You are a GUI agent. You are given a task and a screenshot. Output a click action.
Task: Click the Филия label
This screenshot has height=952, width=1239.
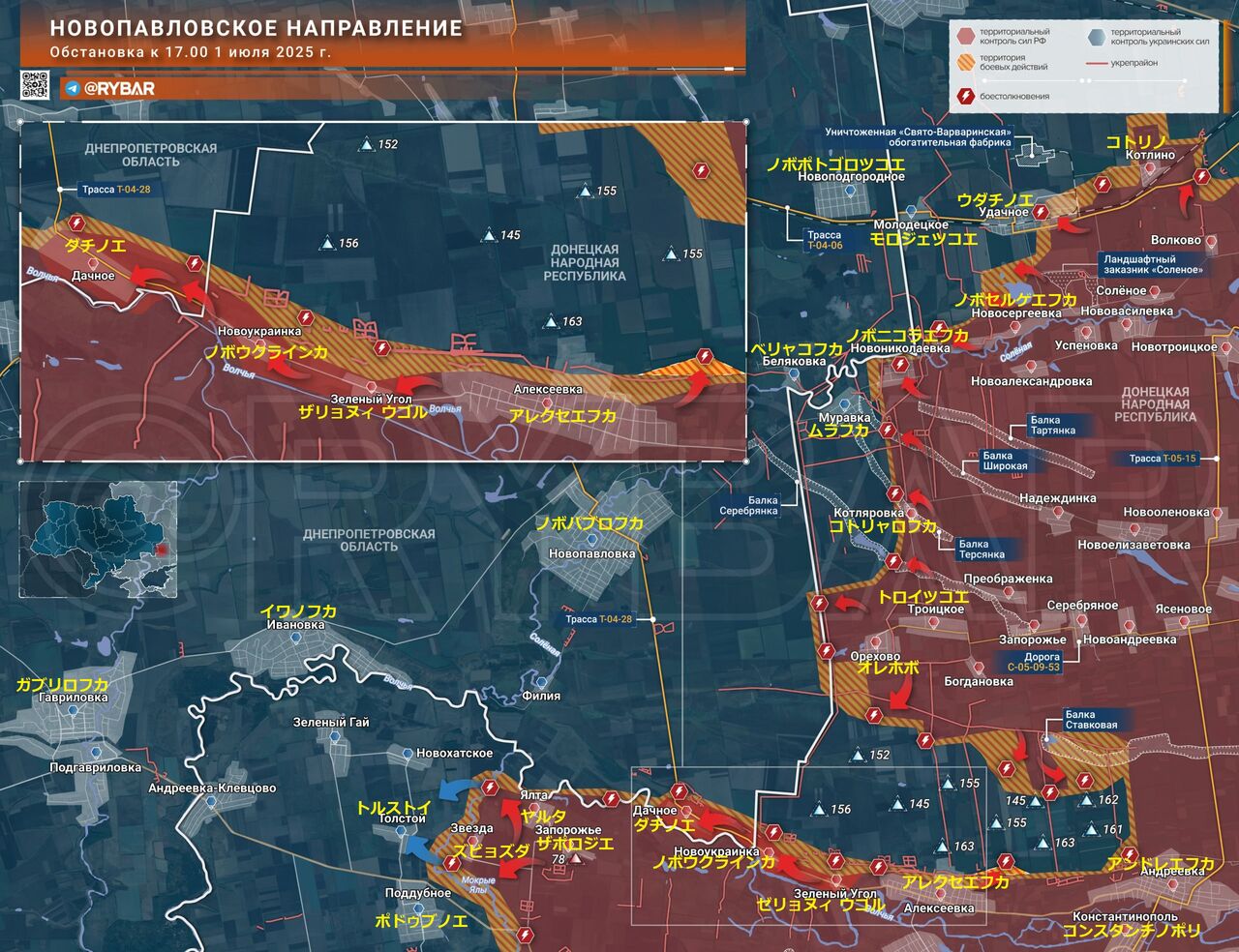click(541, 695)
